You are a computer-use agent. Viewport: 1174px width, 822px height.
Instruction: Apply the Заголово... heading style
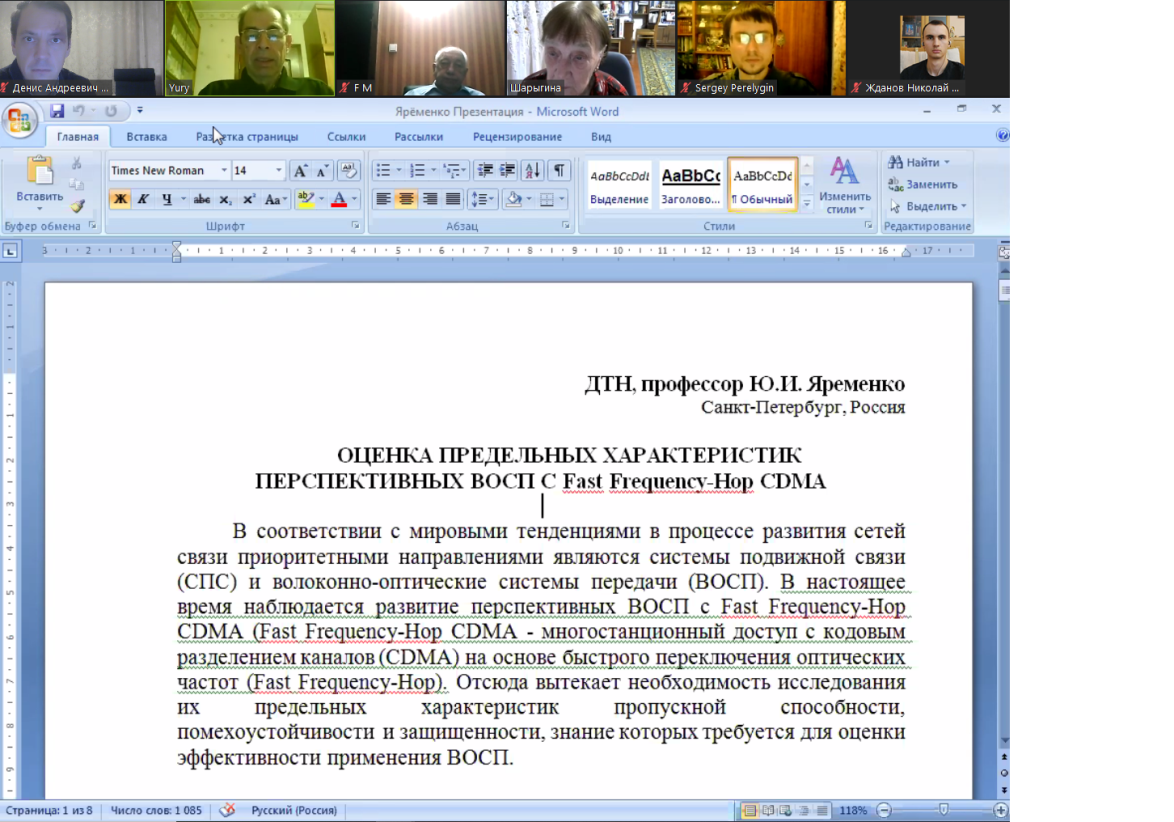690,185
